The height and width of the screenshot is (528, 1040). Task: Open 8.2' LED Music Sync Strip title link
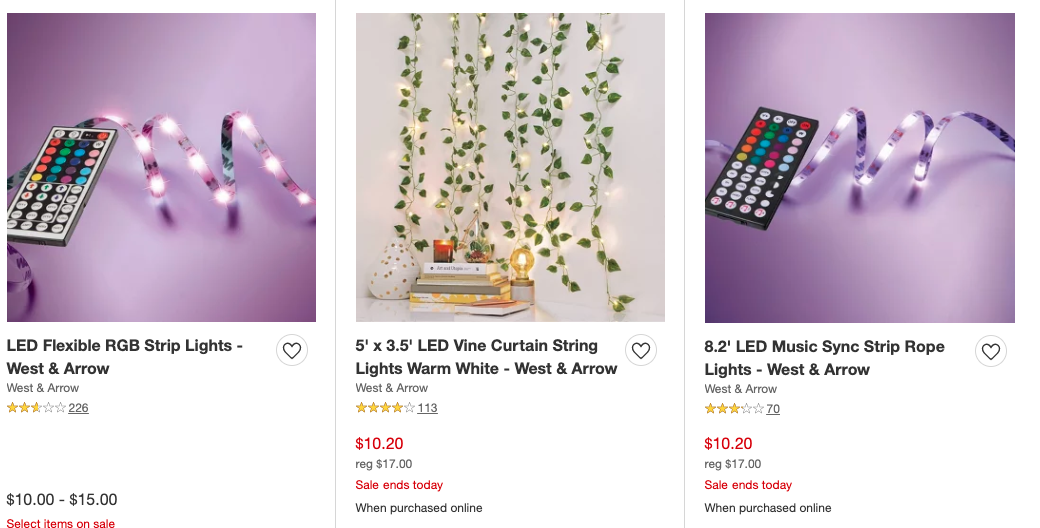coord(824,358)
